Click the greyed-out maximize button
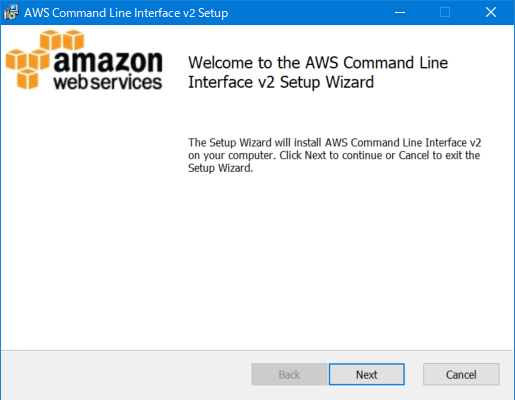515x400 pixels. click(x=445, y=13)
